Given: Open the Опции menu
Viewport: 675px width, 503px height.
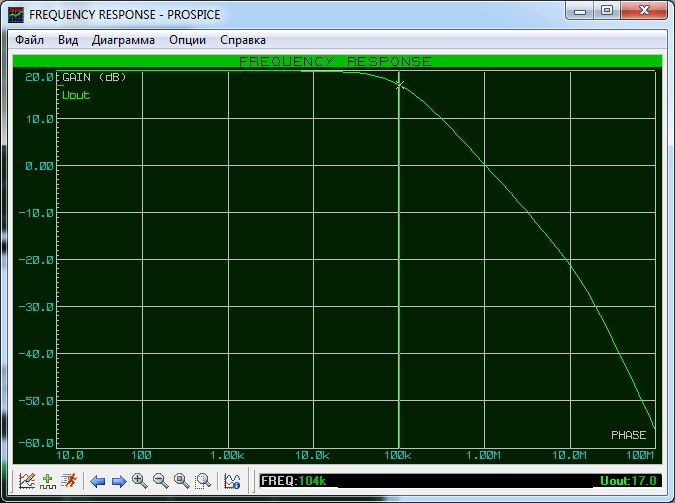Looking at the screenshot, I should tap(188, 40).
